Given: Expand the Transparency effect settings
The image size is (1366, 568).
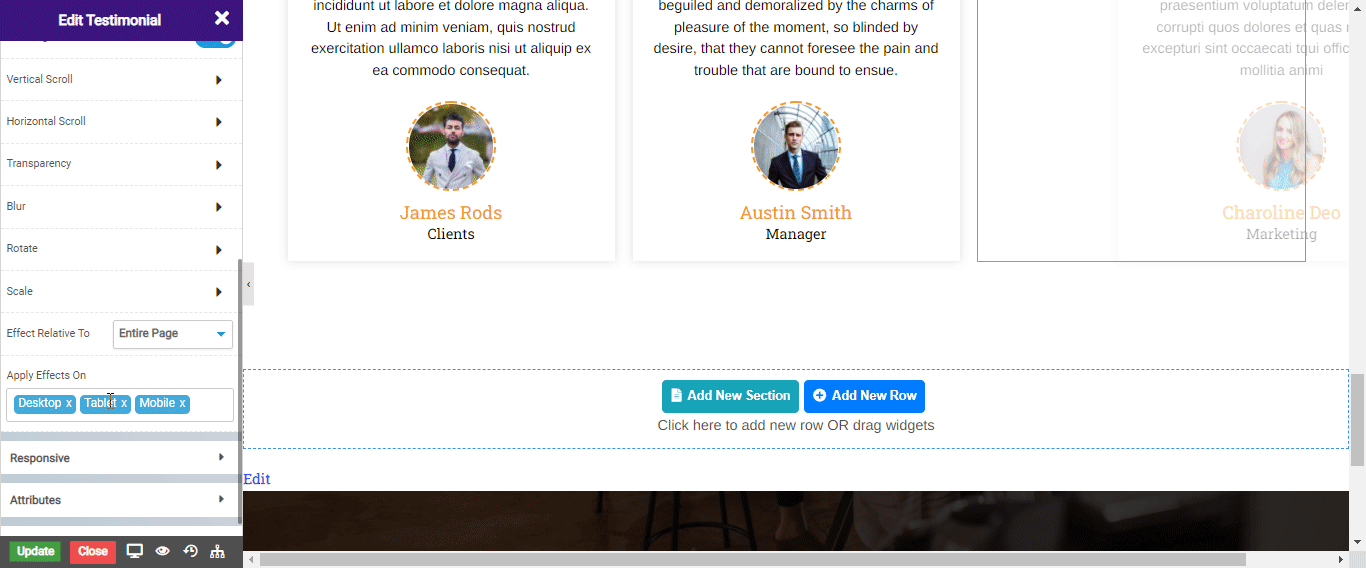Looking at the screenshot, I should [120, 163].
